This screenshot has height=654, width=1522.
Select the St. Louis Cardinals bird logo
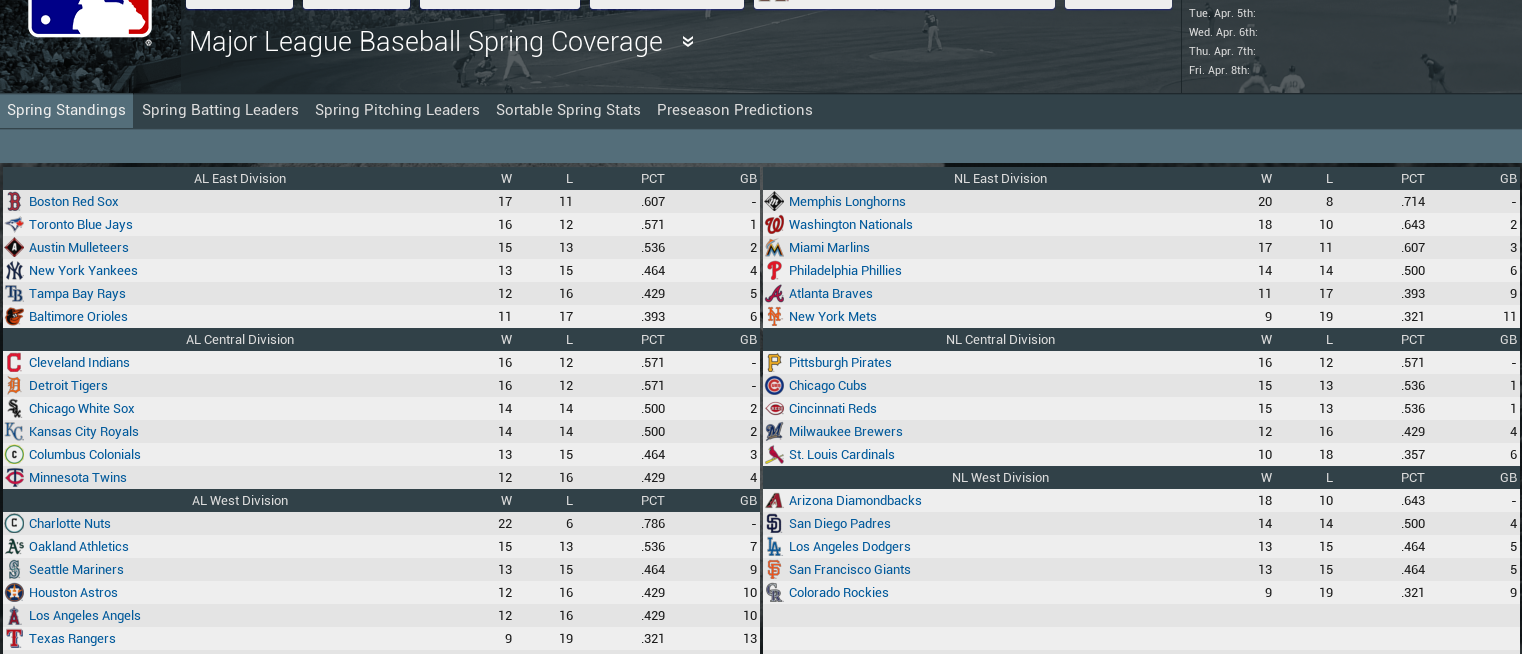pos(774,455)
